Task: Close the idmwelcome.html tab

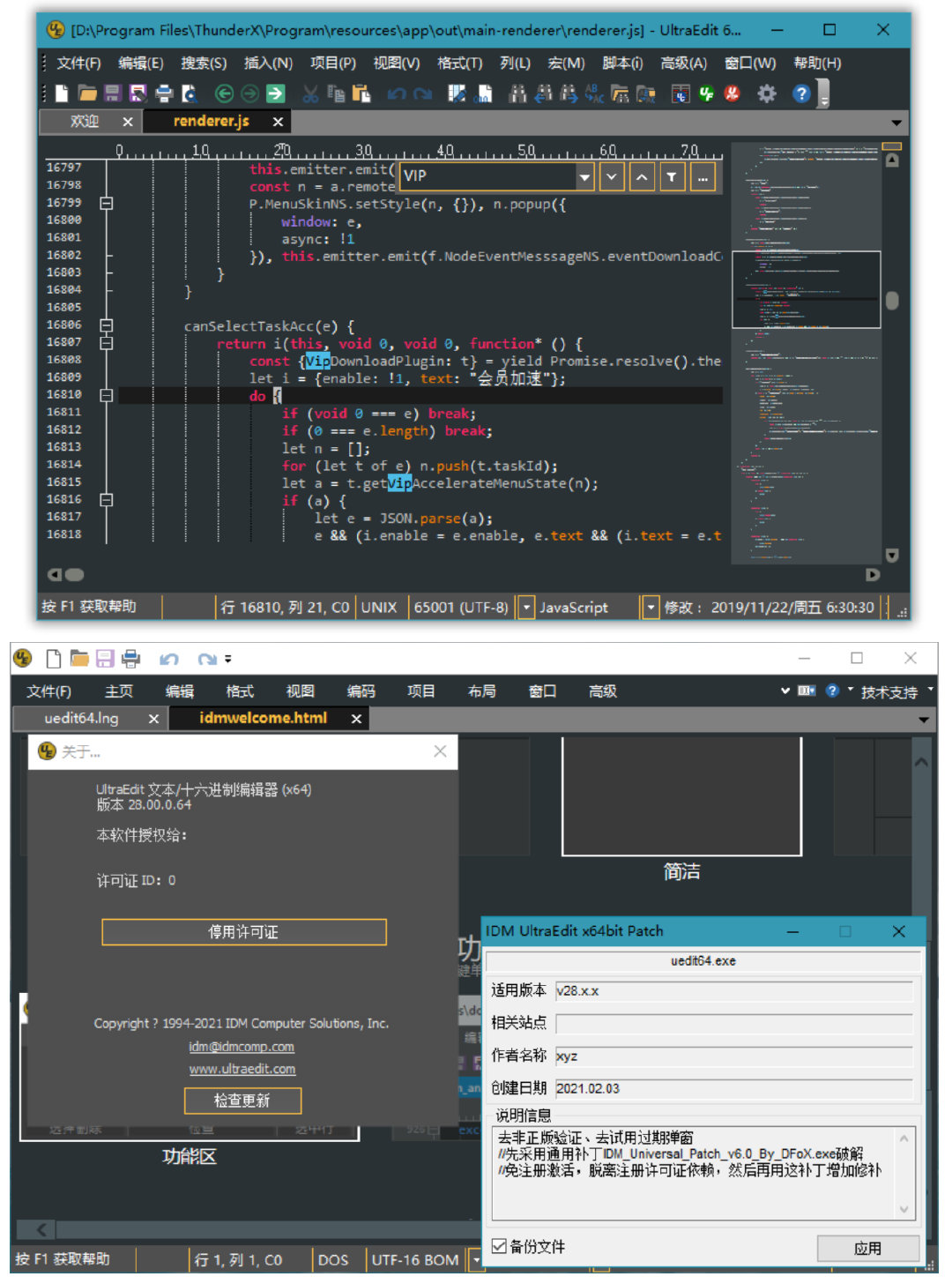Action: [356, 719]
